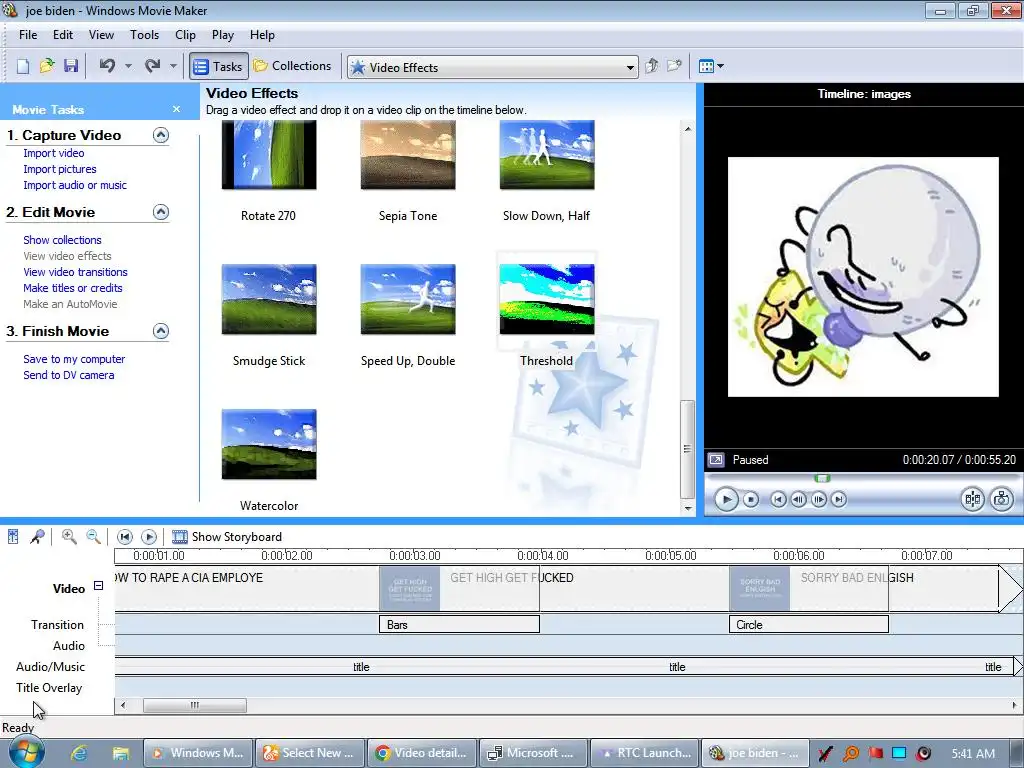Click Make titles or credits link
The height and width of the screenshot is (768, 1024).
coord(72,288)
